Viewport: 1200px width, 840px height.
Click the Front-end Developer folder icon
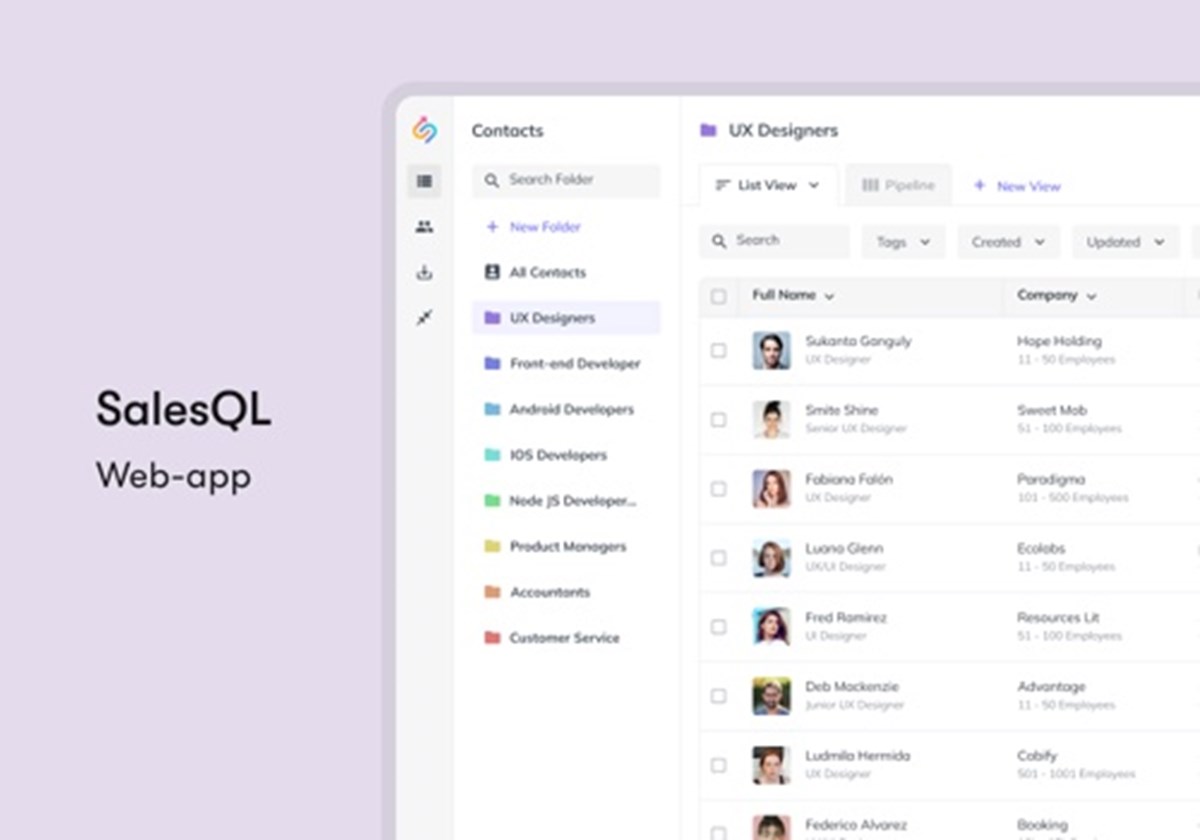pyautogui.click(x=492, y=364)
